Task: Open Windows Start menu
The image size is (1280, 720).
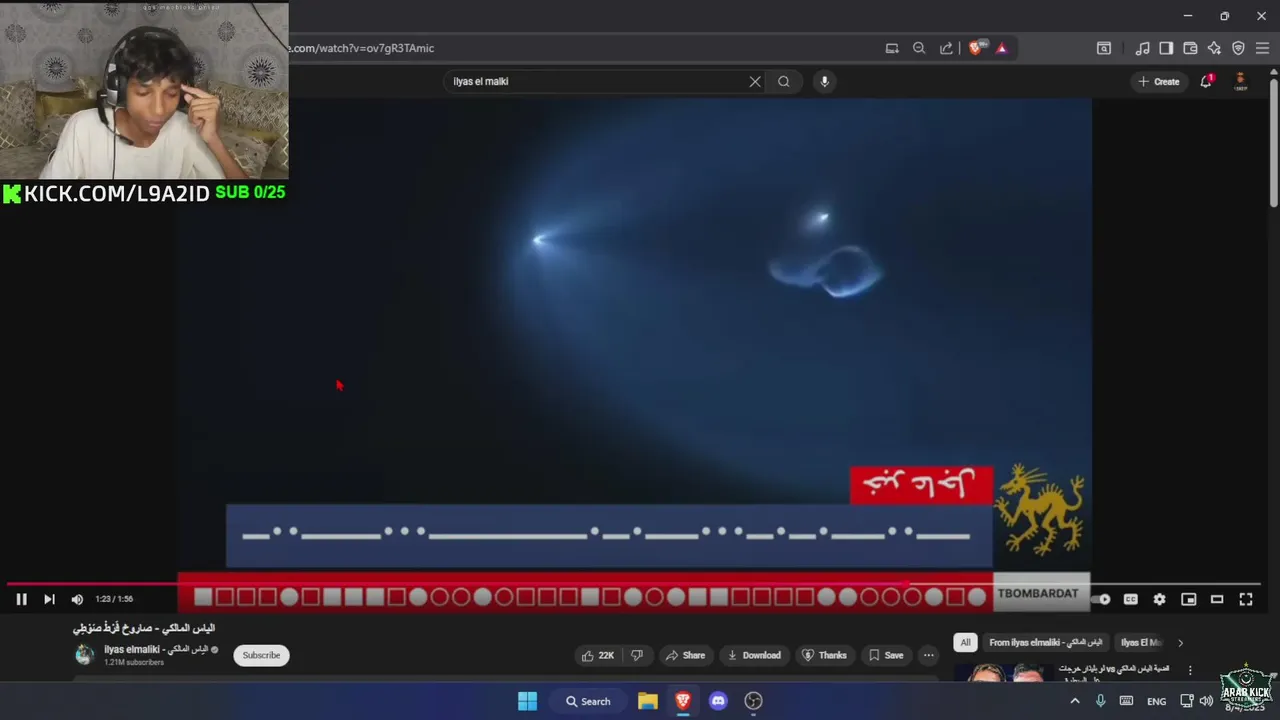Action: [x=527, y=701]
